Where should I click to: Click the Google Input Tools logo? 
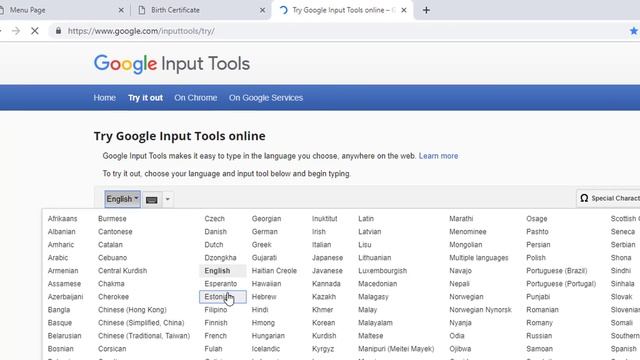(x=172, y=64)
